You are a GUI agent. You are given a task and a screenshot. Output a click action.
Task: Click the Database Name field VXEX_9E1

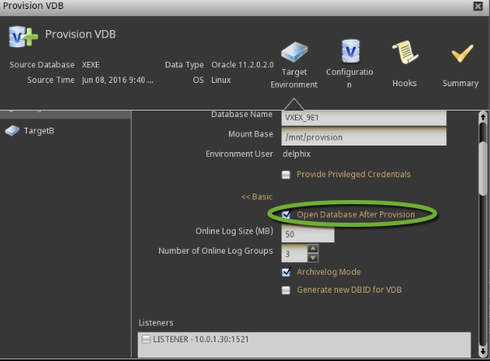364,118
